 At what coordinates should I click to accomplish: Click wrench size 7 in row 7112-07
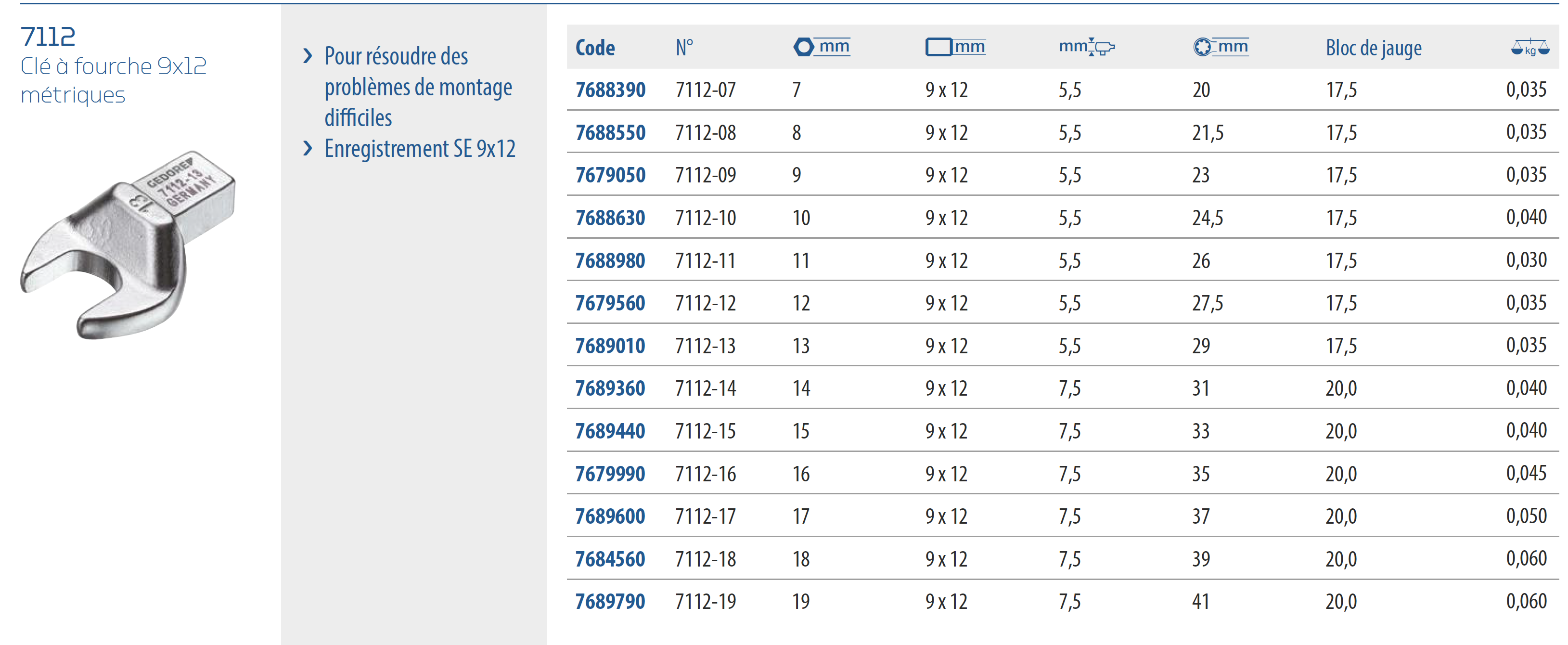point(797,90)
